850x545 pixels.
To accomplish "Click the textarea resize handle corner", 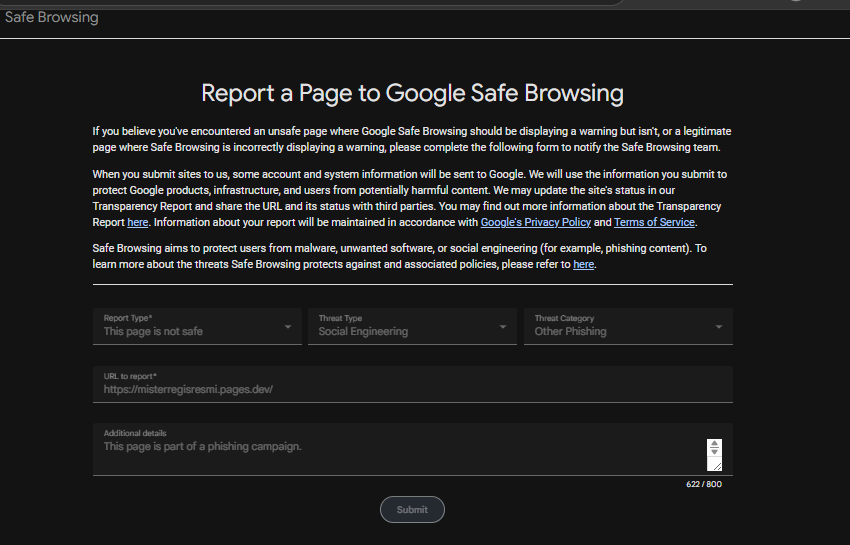I will 717,466.
